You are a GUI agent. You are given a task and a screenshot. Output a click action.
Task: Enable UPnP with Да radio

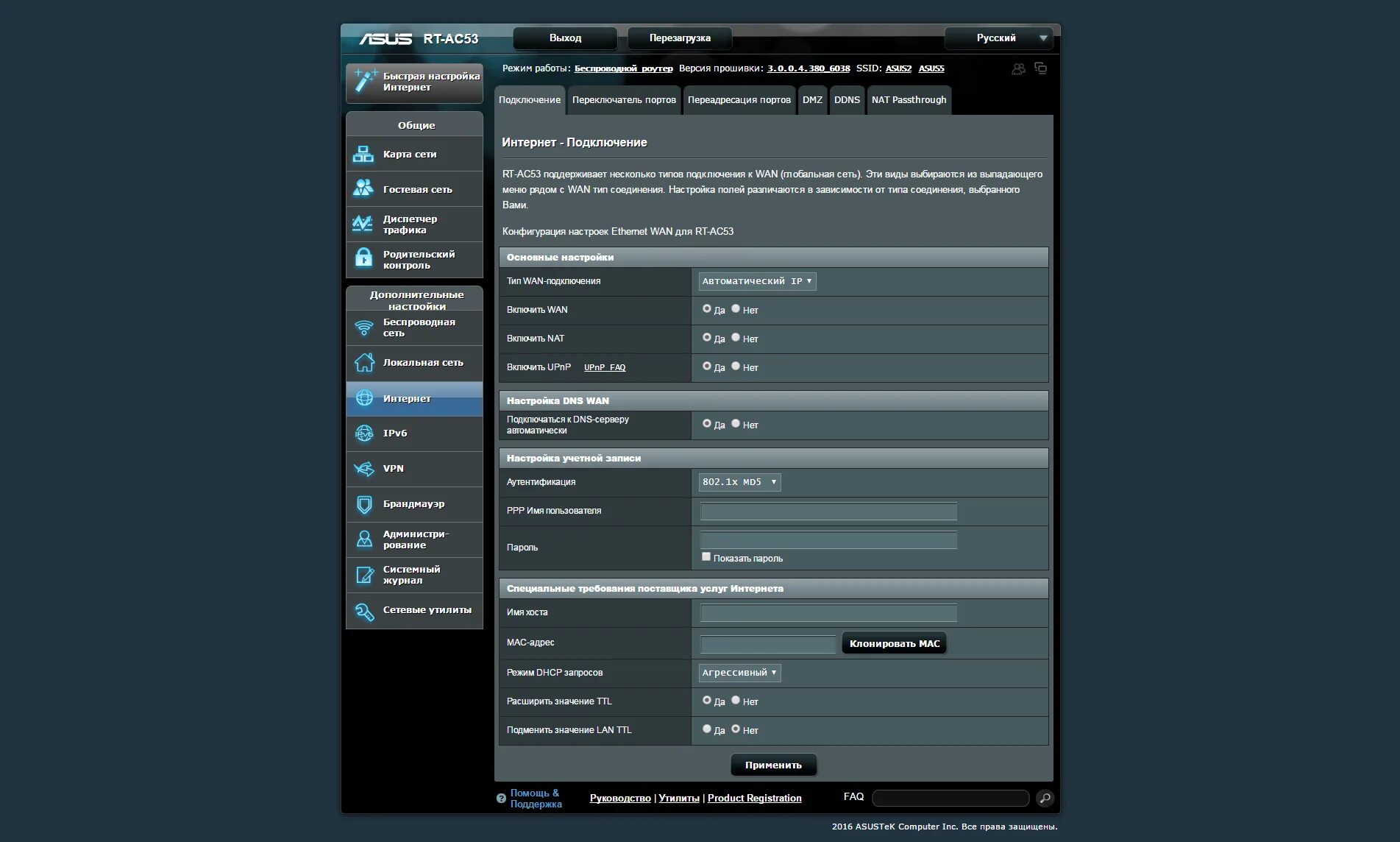[707, 367]
